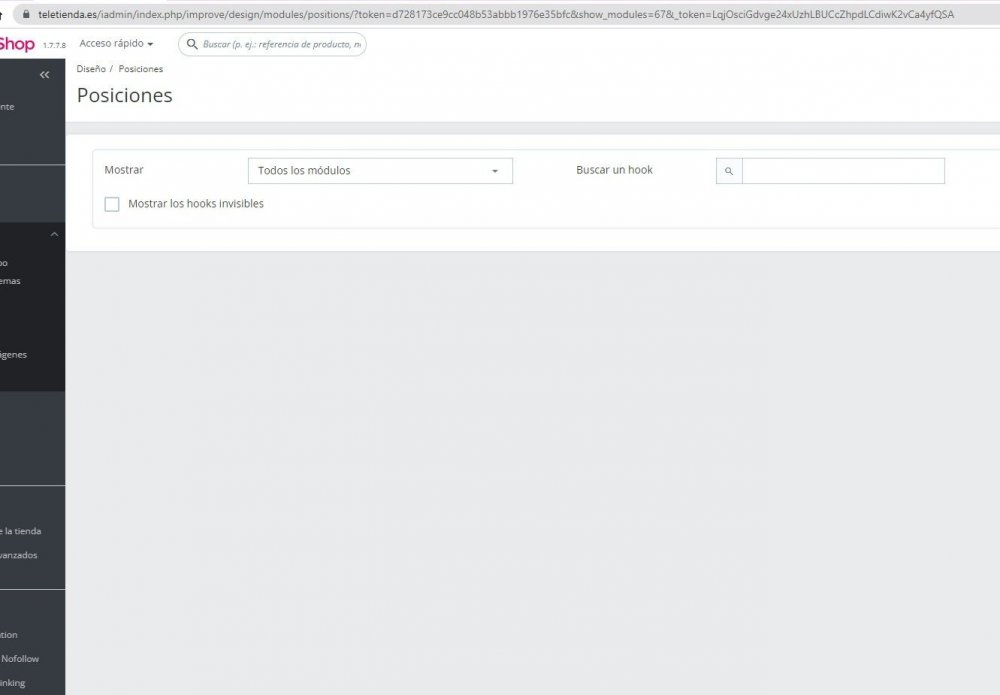Collapse the Diseño section with the up chevron
Image resolution: width=1000 pixels, height=695 pixels.
53,234
